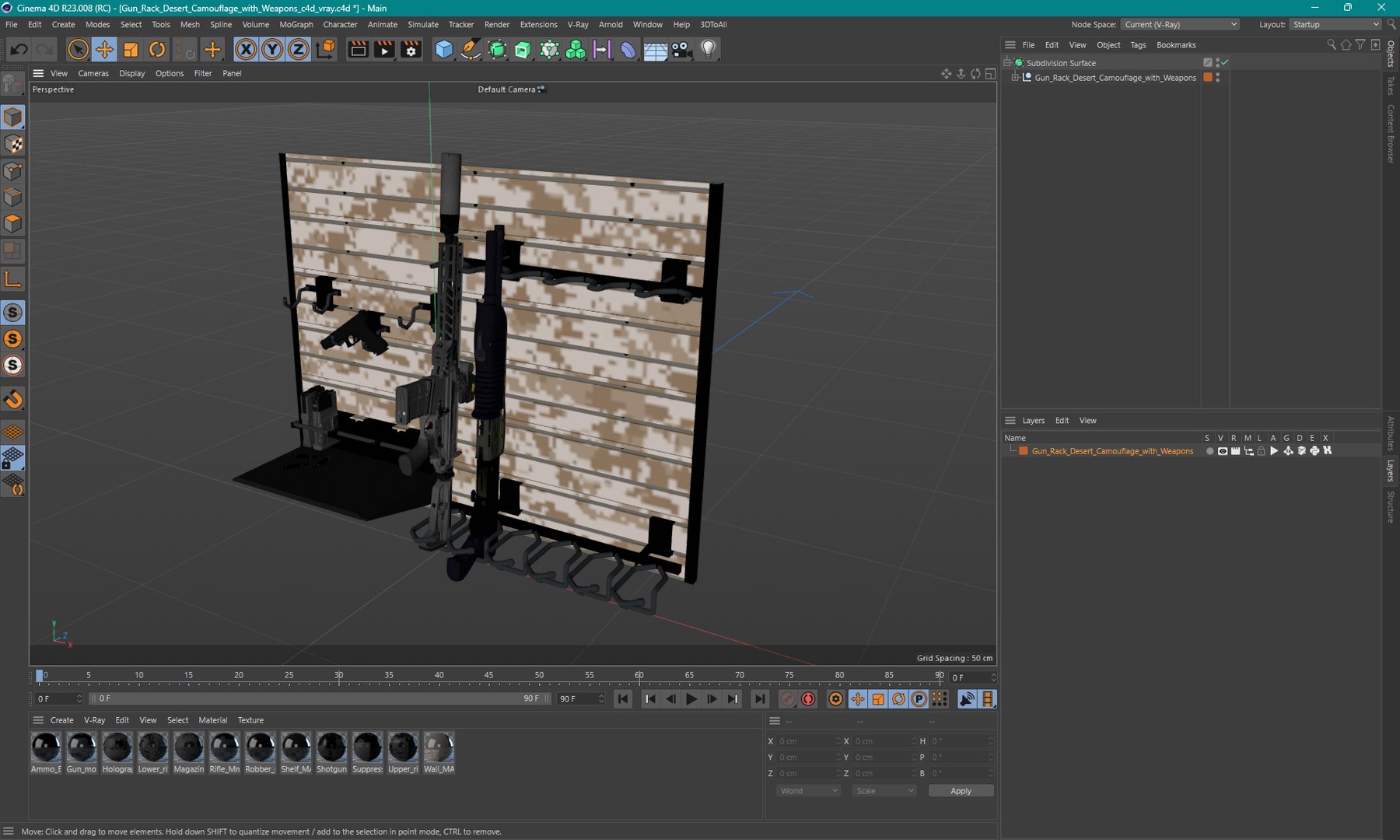Open the Layout Startup dropdown
1400x840 pixels.
[1335, 24]
